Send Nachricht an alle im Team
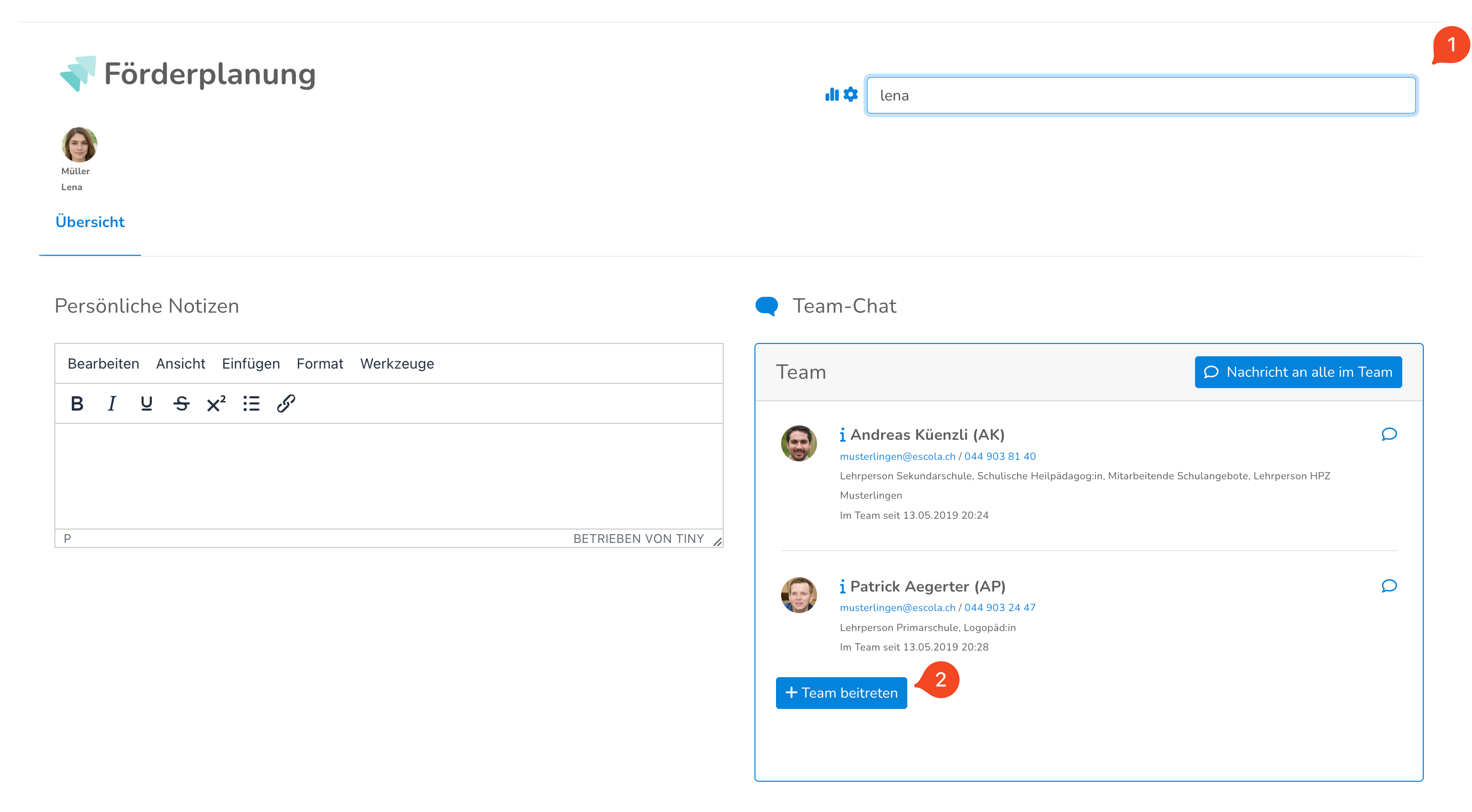The height and width of the screenshot is (812, 1472). [1298, 372]
